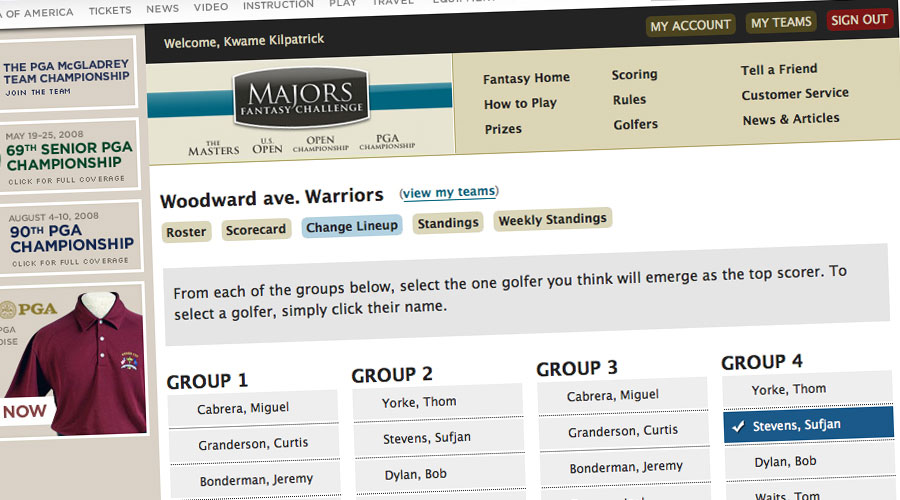Open the Weekly Standings tab
This screenshot has height=500, width=900.
coord(552,220)
